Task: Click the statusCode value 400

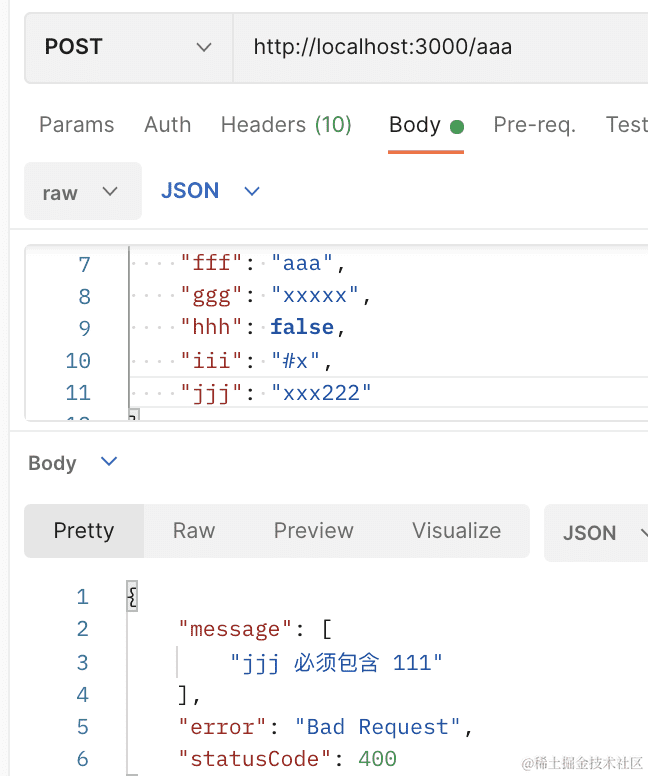Action: coord(377,759)
